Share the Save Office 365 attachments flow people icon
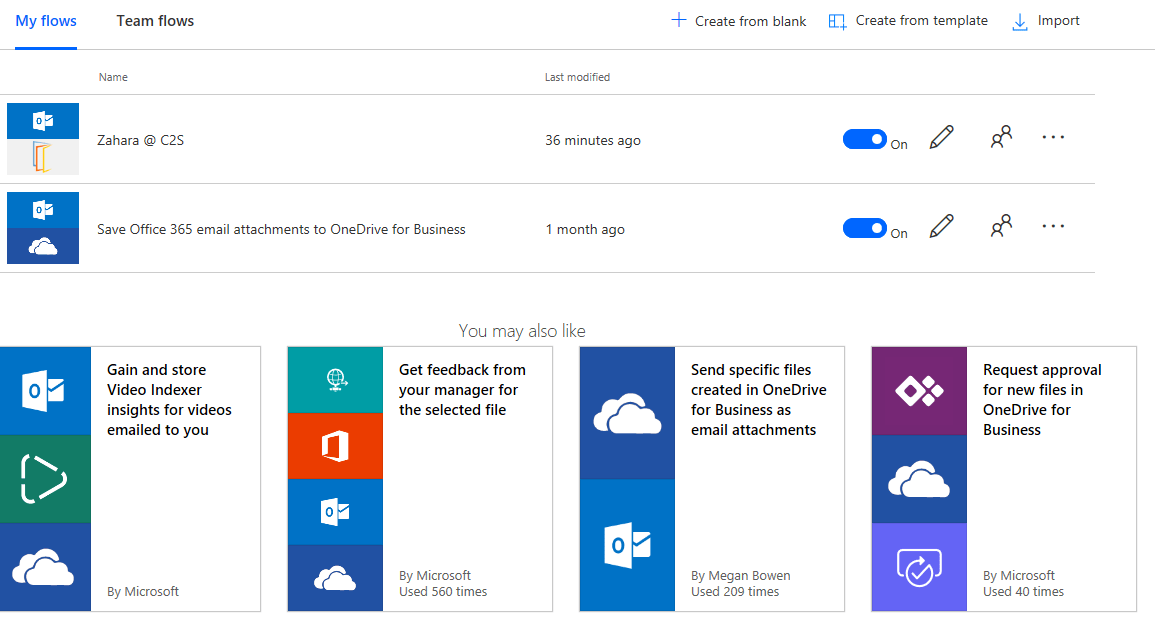1155x628 pixels. click(1001, 227)
